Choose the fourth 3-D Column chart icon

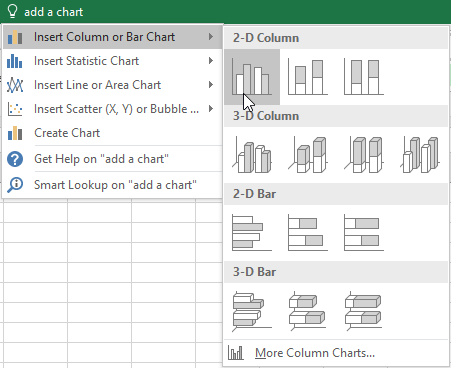point(420,155)
